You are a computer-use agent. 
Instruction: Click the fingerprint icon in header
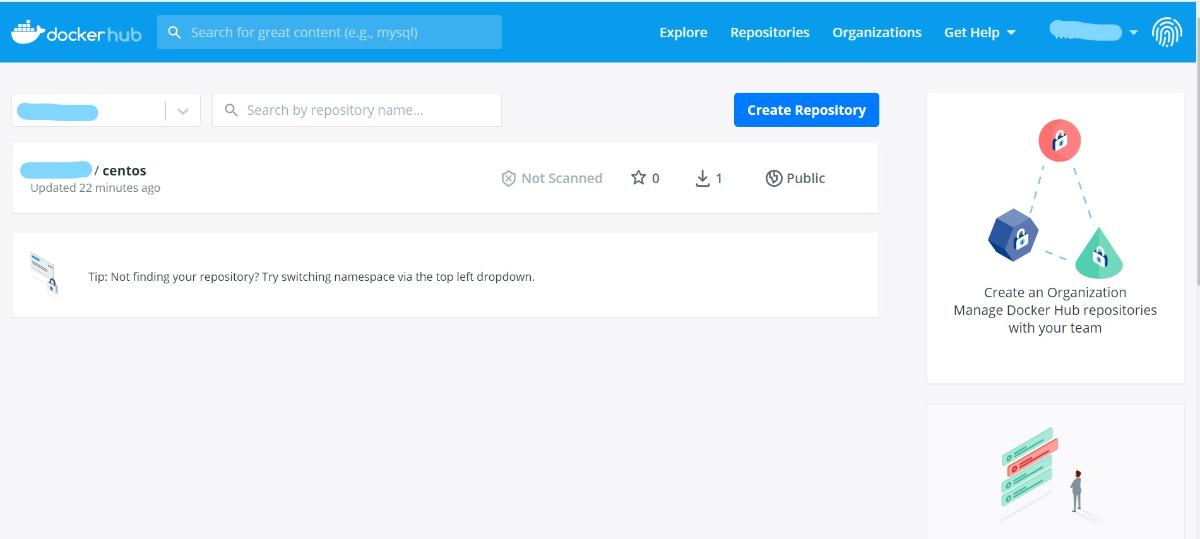coord(1167,32)
